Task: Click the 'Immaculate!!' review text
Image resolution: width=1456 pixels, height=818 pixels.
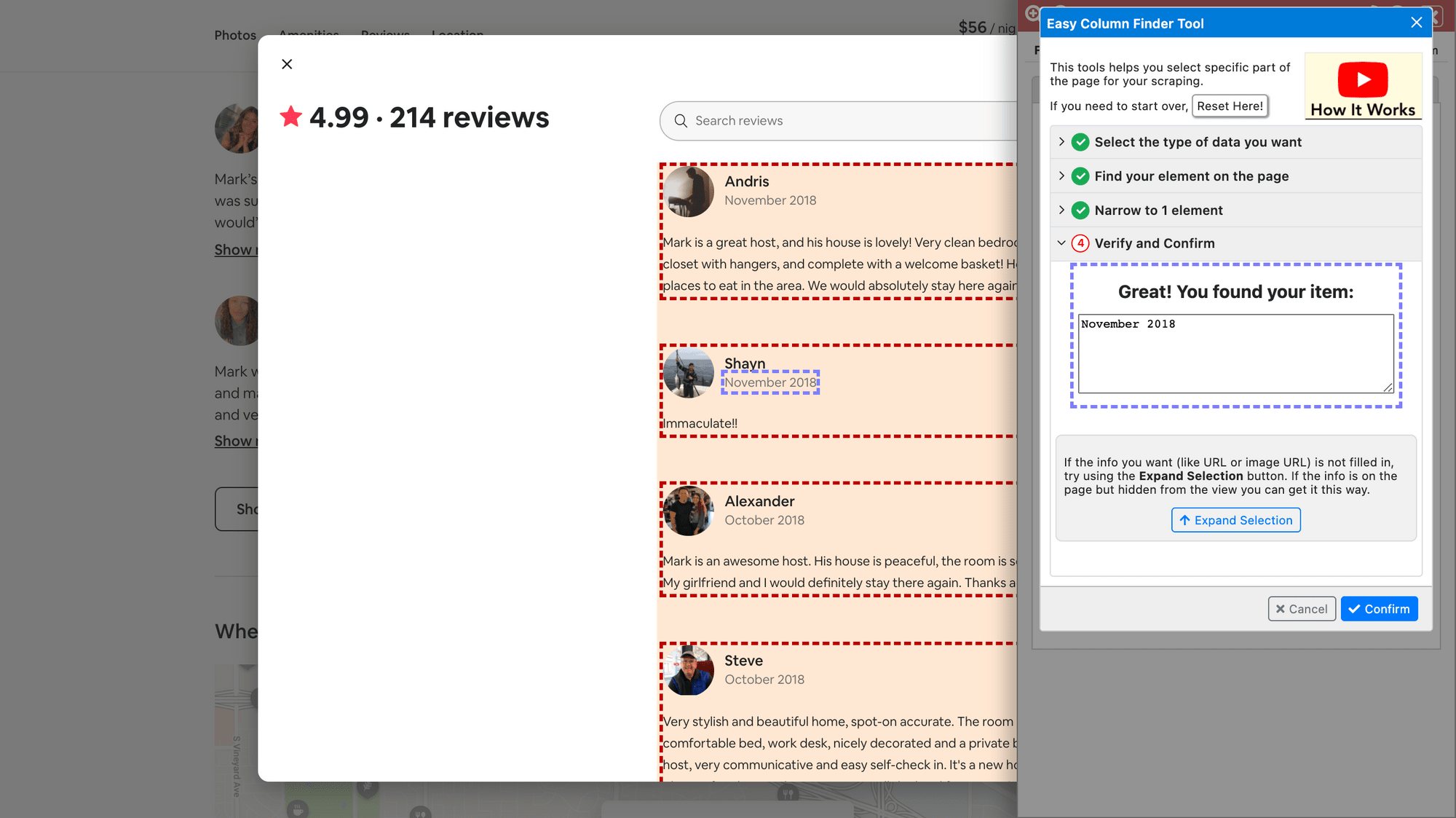Action: coord(700,423)
